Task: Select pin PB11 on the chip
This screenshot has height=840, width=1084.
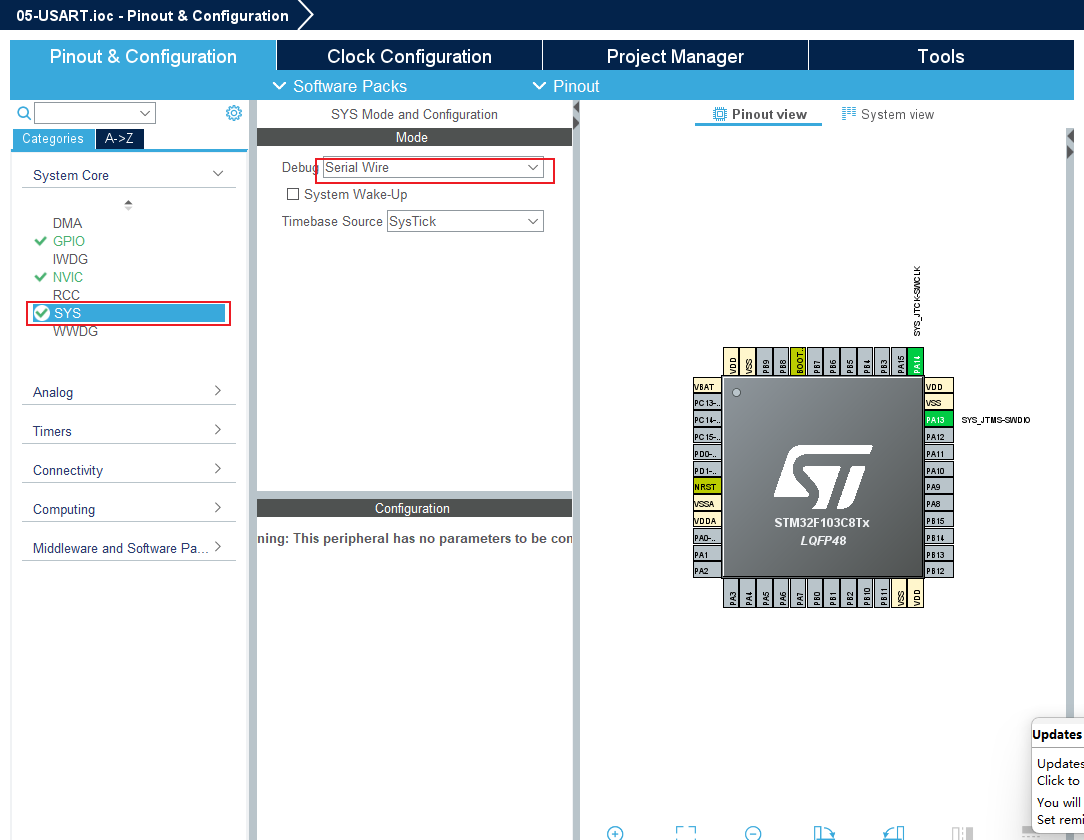Action: (883, 594)
